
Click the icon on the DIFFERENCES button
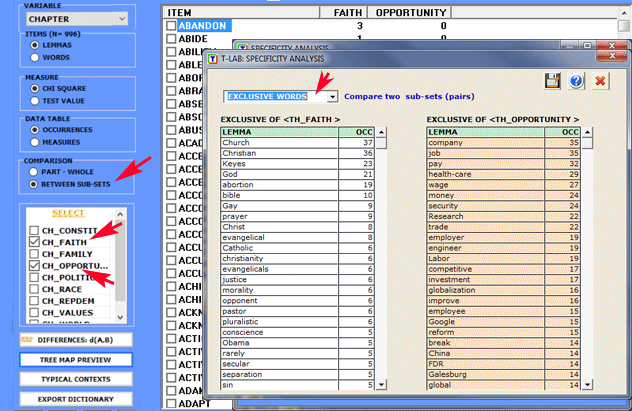point(27,340)
